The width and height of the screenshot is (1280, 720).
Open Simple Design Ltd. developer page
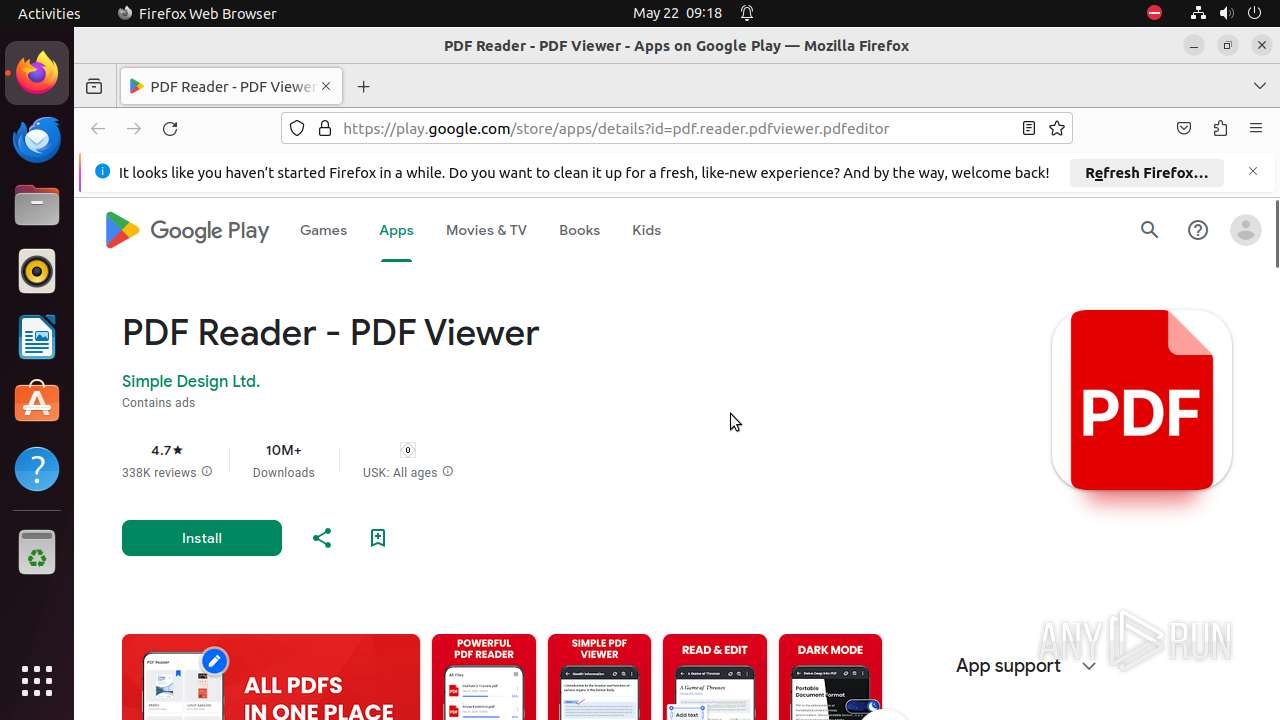191,381
